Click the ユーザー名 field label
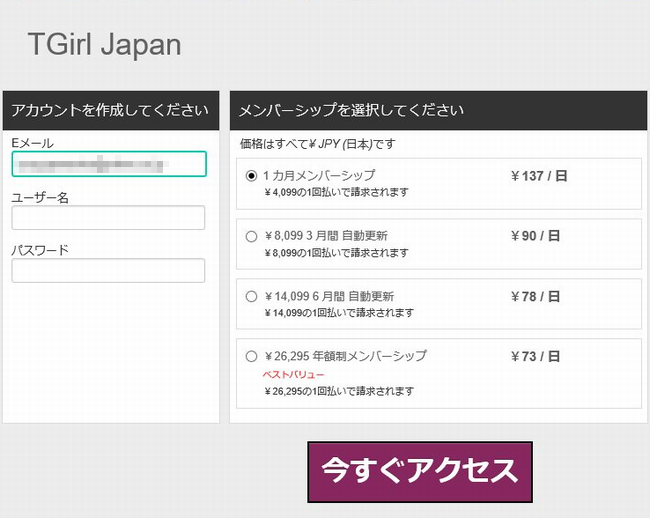This screenshot has width=650, height=518. [40, 197]
